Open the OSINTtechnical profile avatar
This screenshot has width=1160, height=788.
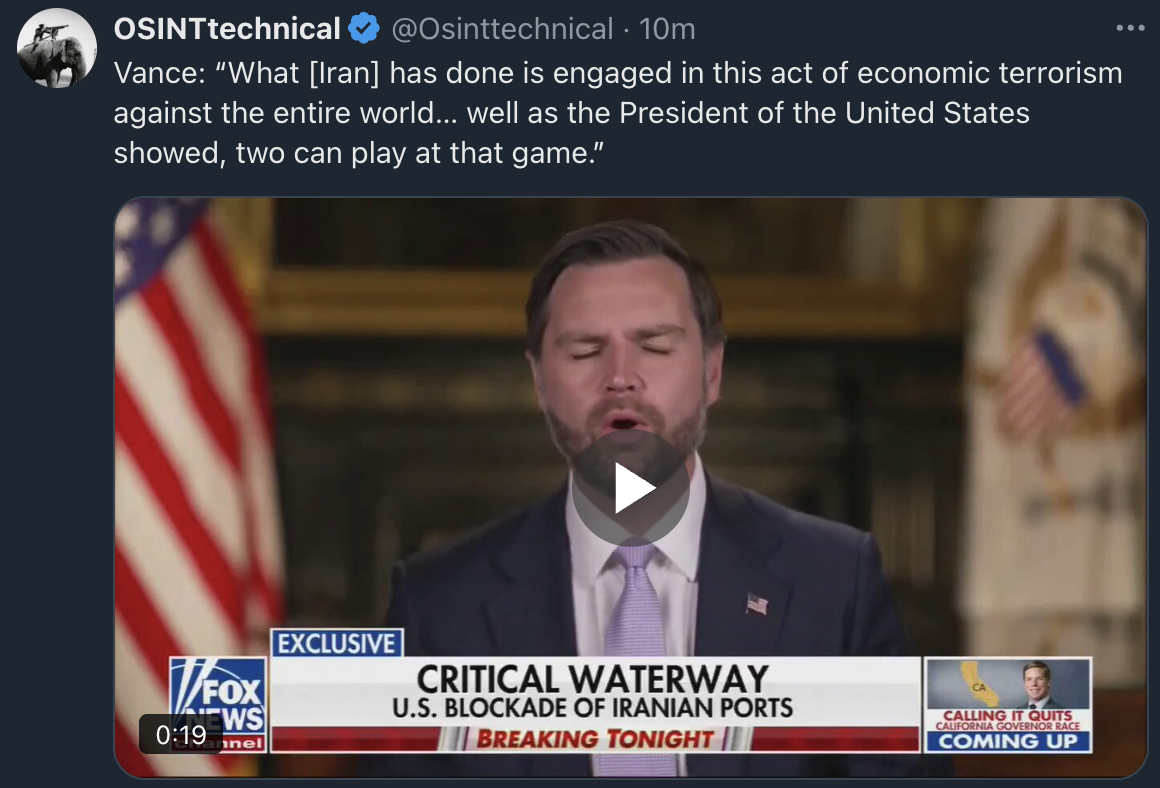(57, 48)
